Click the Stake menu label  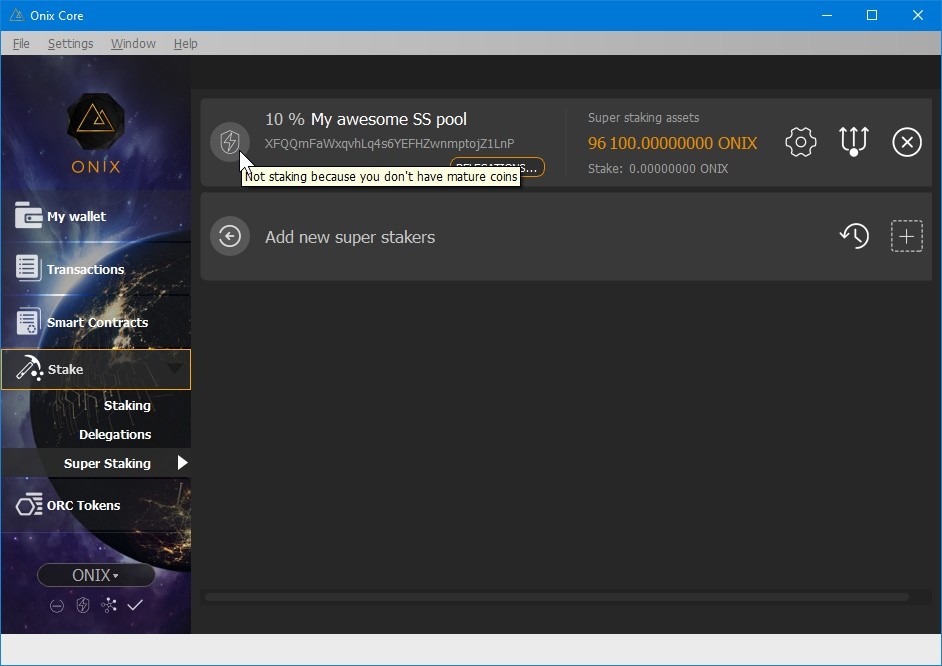pos(65,369)
